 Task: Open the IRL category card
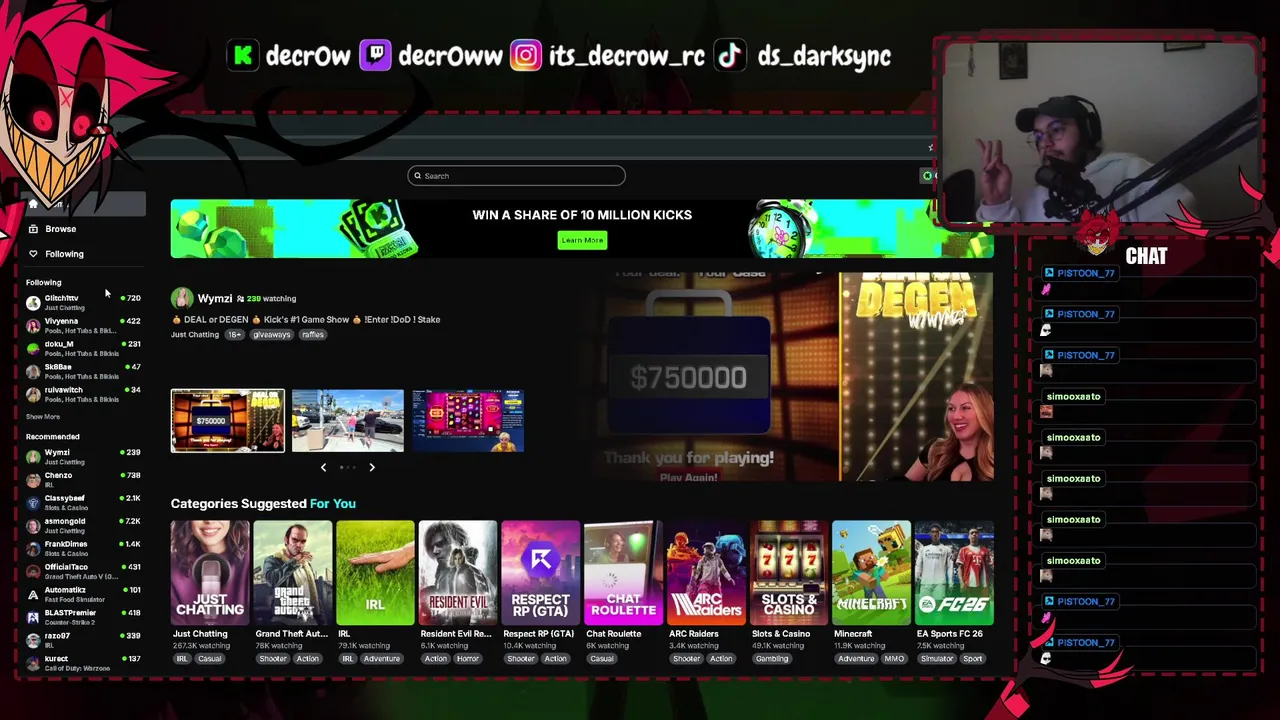pos(375,573)
